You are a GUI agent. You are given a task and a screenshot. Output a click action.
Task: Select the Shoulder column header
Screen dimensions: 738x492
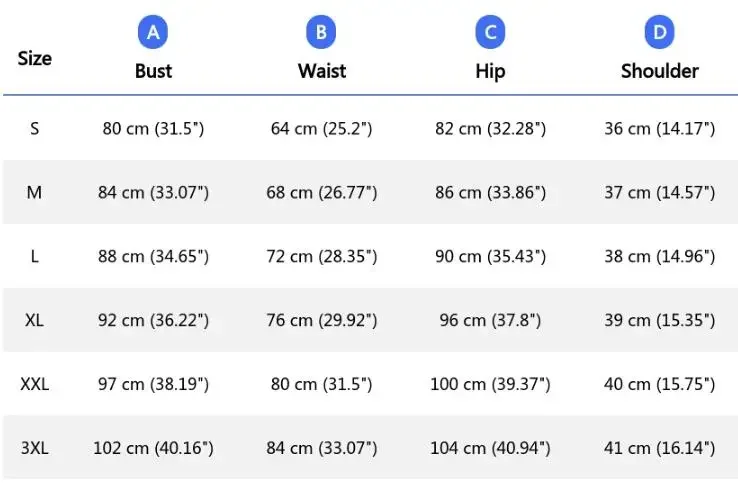click(x=659, y=71)
